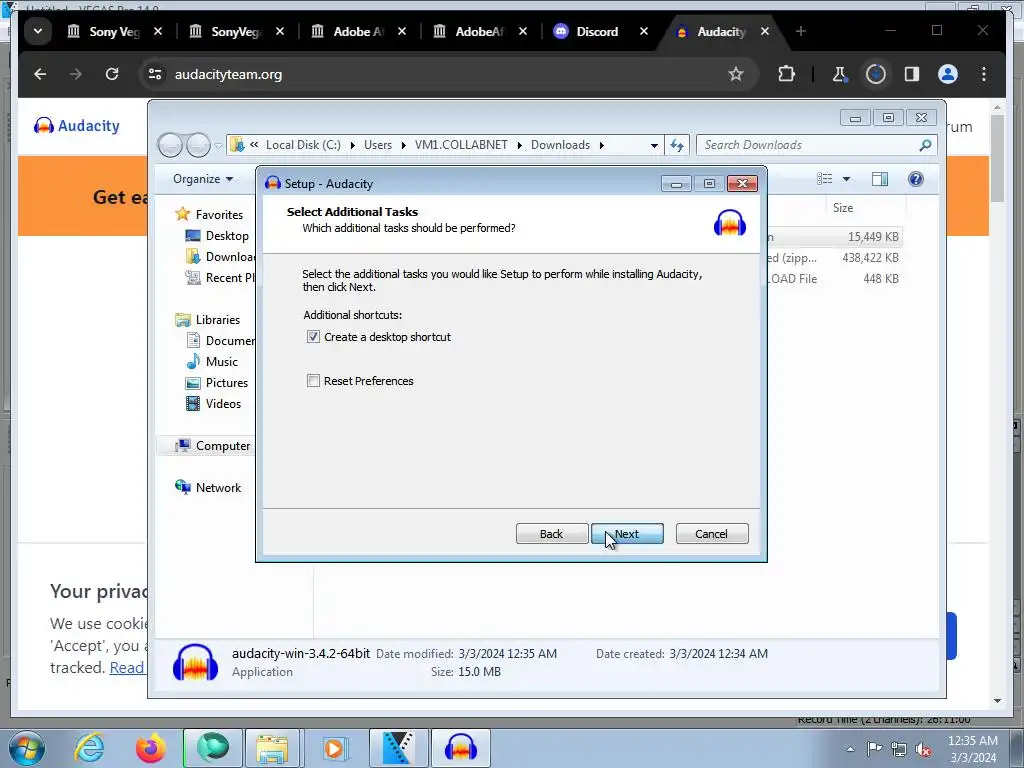Launch Internet Explorer from taskbar

89,748
